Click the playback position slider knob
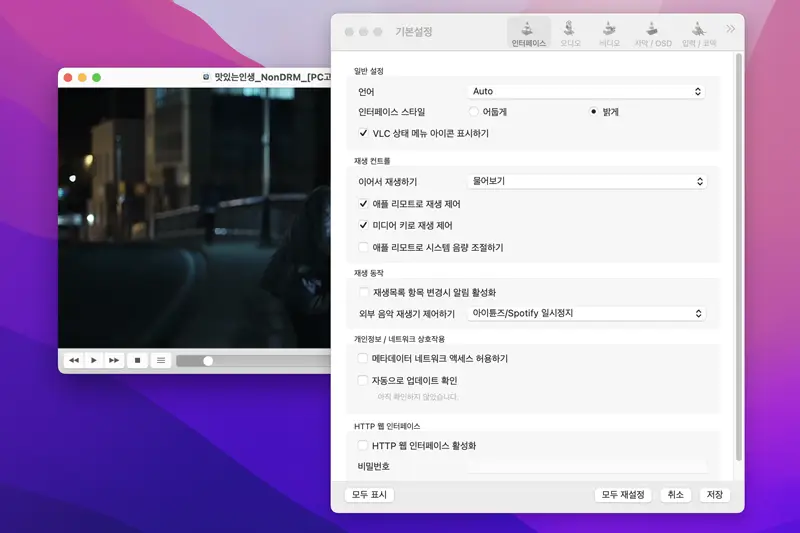This screenshot has width=800, height=533. [208, 360]
